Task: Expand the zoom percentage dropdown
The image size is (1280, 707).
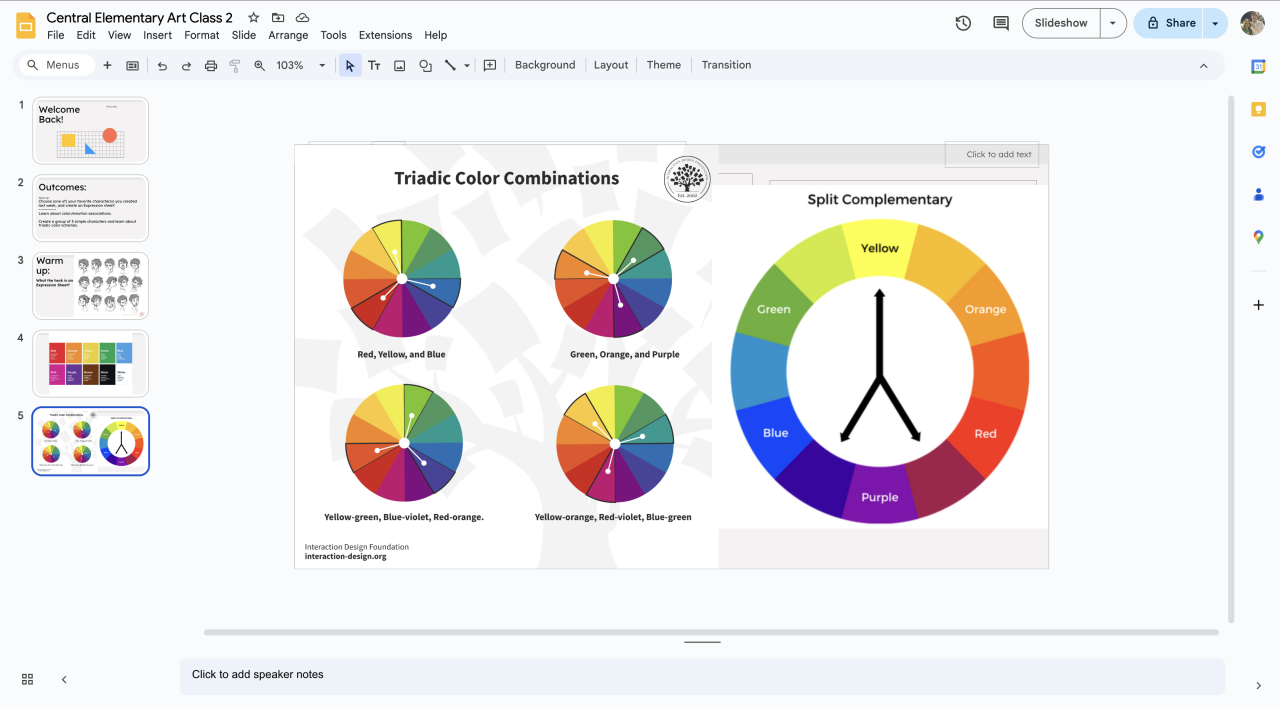Action: pyautogui.click(x=322, y=65)
